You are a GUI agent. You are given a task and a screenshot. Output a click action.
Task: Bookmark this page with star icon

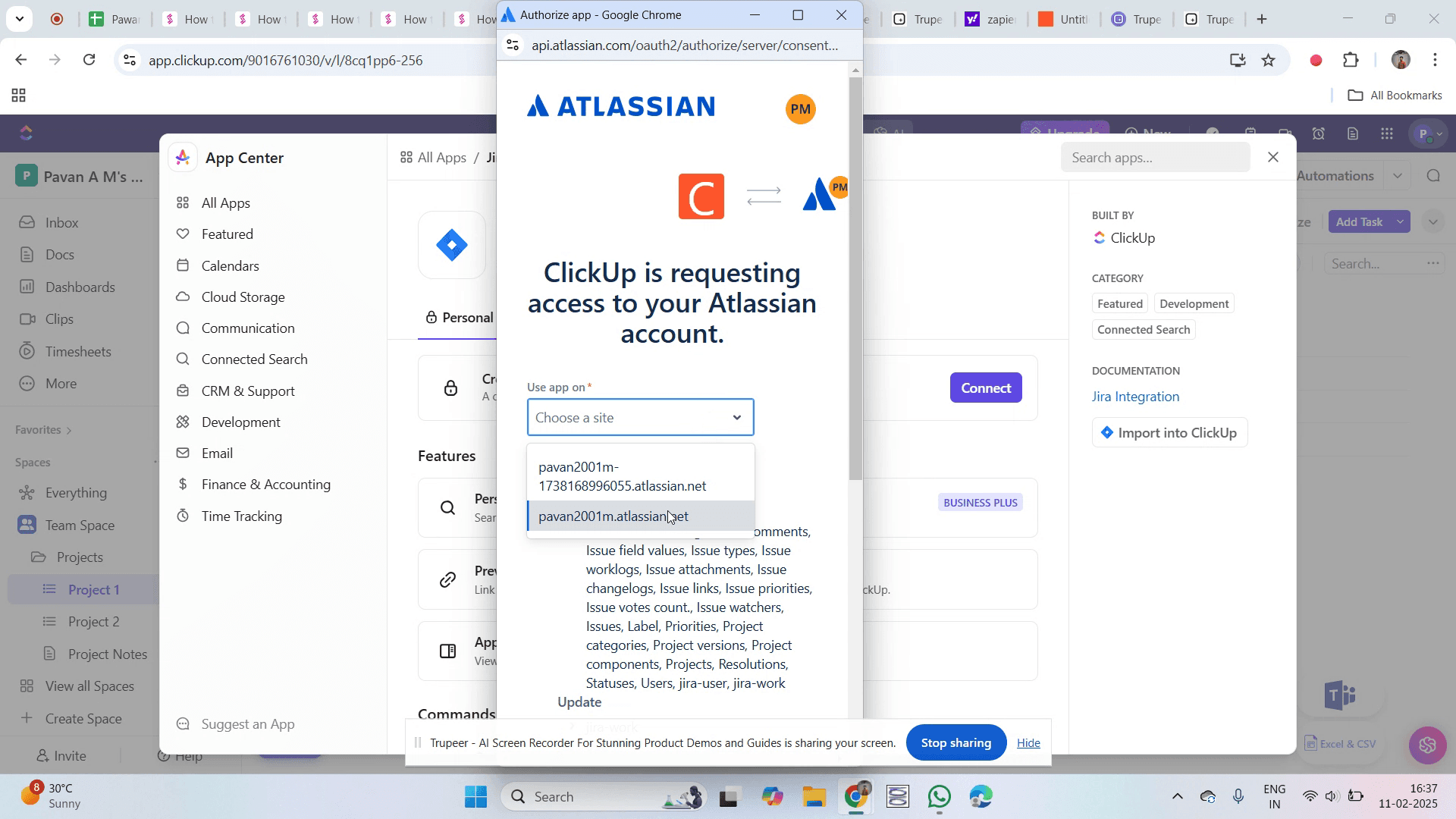pyautogui.click(x=1269, y=61)
